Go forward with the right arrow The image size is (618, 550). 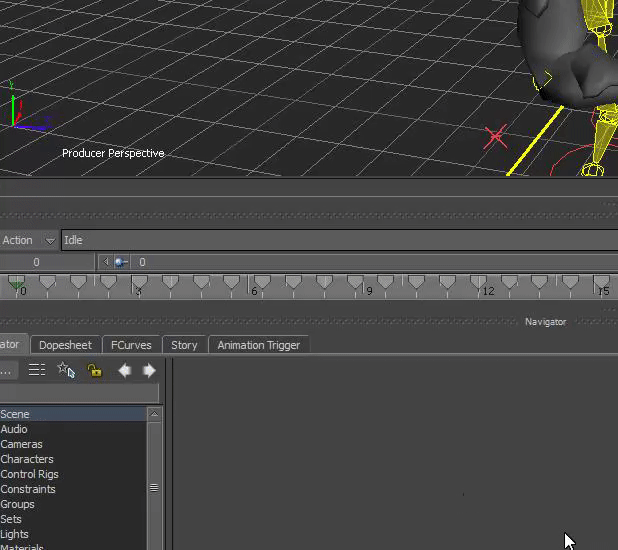point(149,370)
